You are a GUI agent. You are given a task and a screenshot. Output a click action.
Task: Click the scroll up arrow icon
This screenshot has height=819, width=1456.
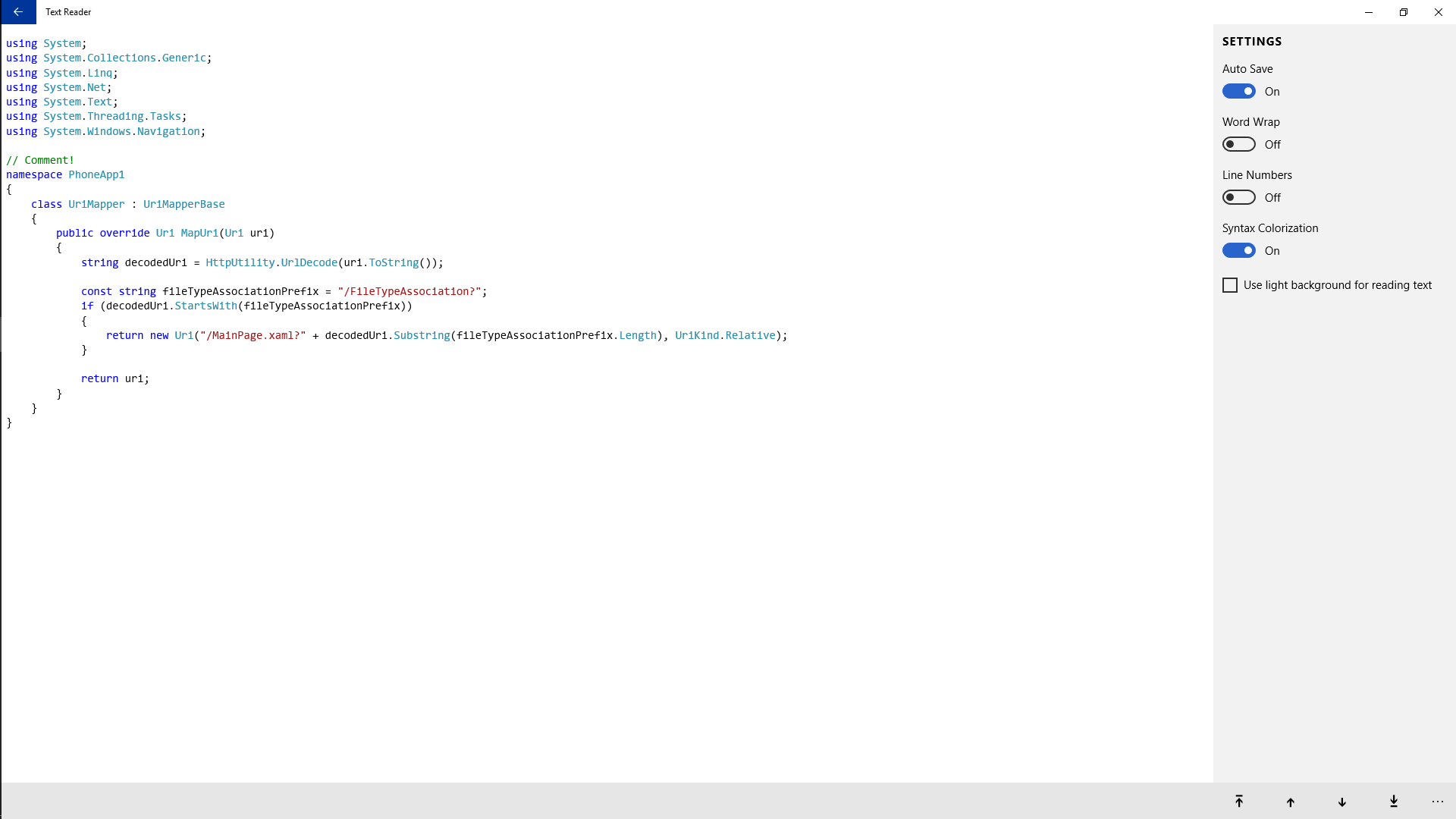click(1291, 802)
